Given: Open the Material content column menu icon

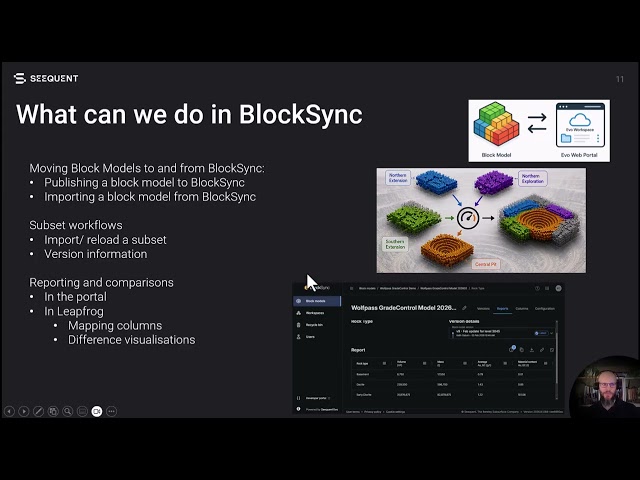Looking at the screenshot, I should click(546, 363).
